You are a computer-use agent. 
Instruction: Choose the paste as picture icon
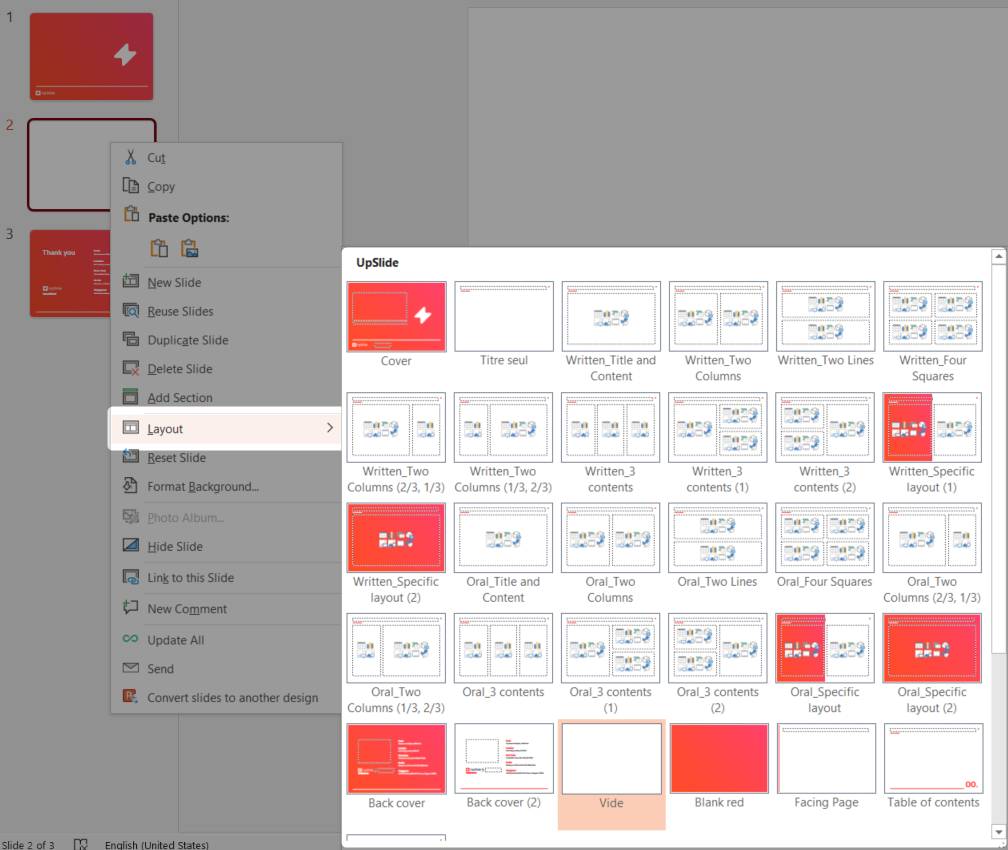[190, 248]
